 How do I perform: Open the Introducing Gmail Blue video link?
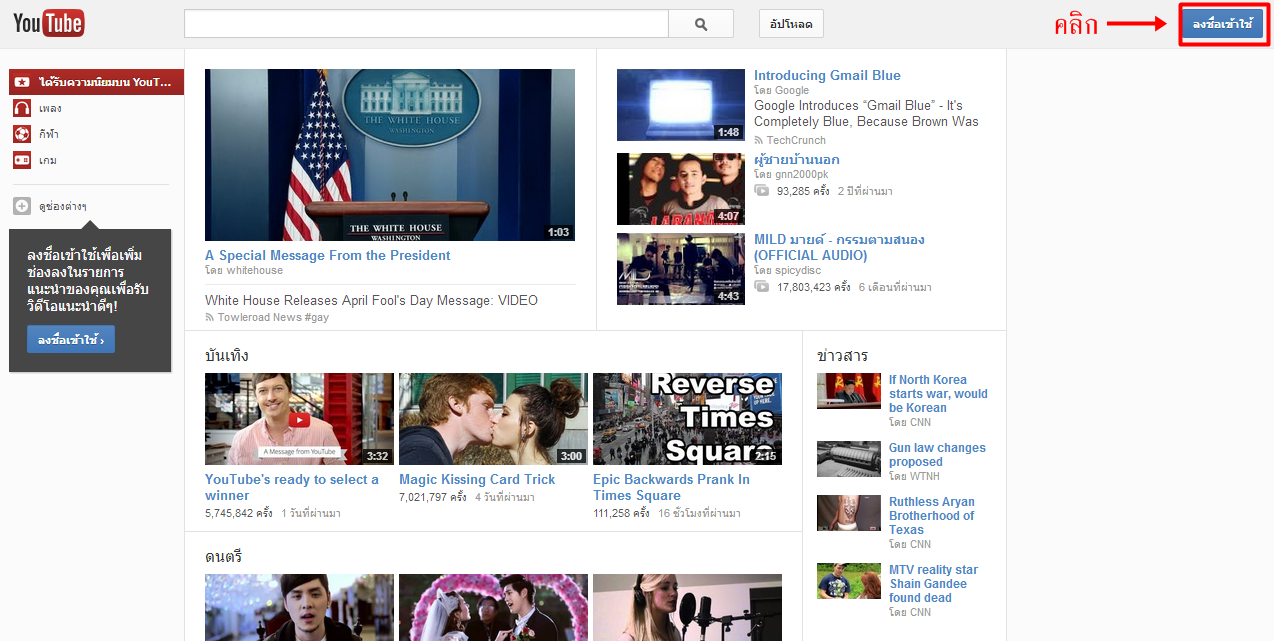(x=827, y=75)
